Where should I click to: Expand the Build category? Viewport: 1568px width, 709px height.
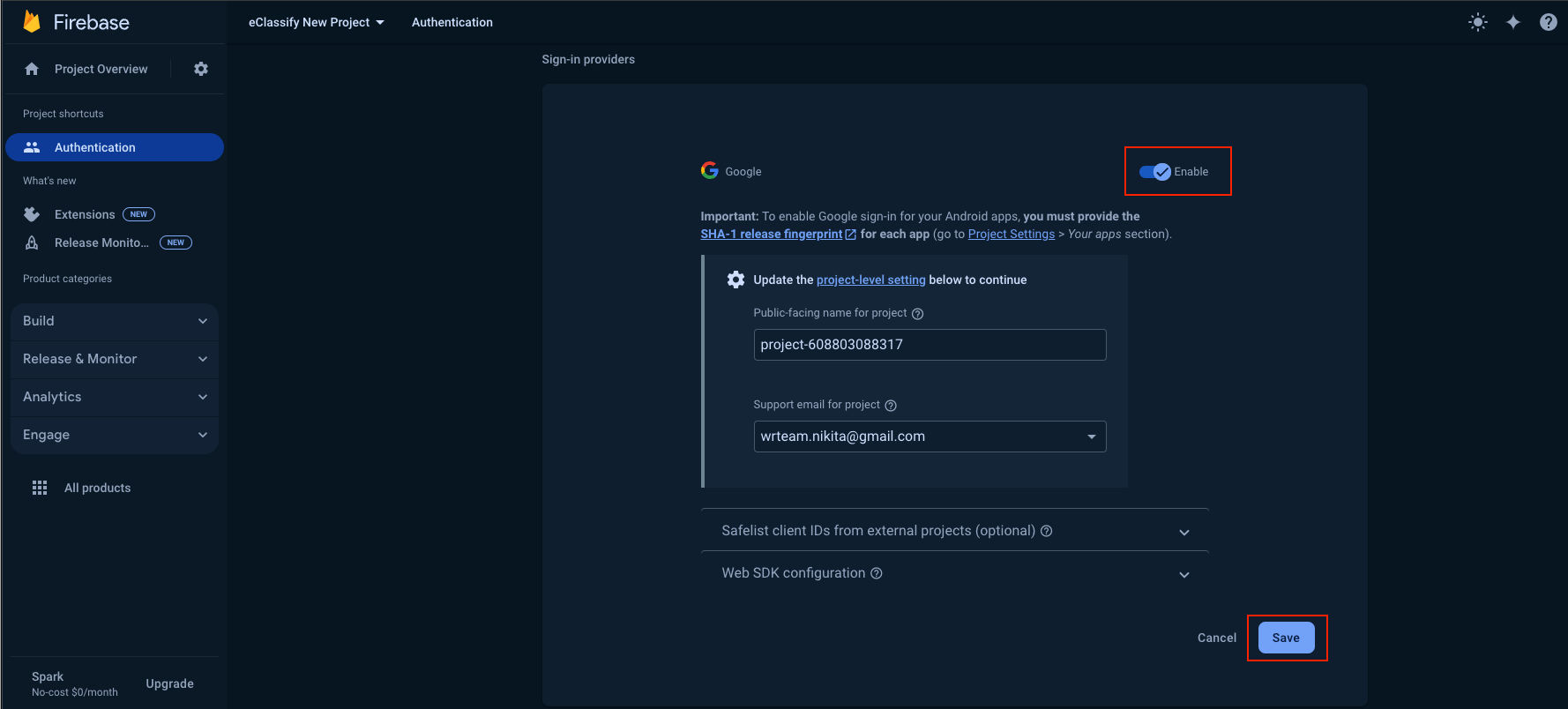tap(115, 321)
